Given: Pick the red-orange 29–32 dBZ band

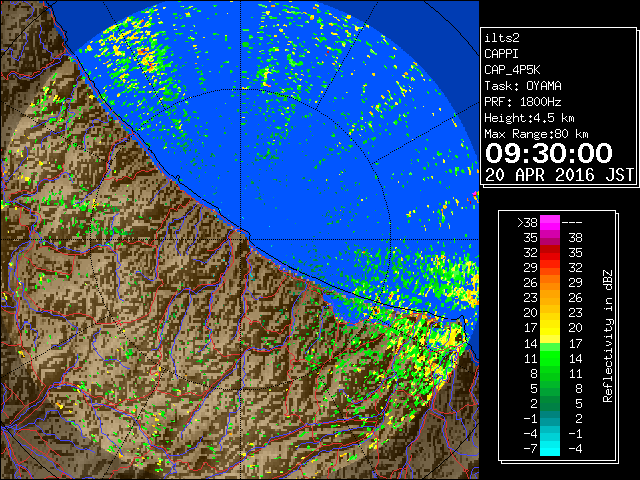Looking at the screenshot, I should [550, 268].
